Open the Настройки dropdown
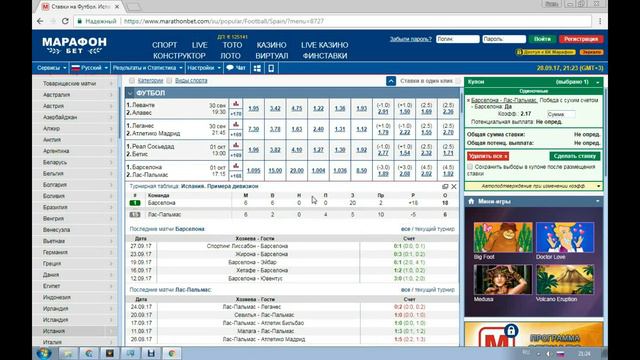The height and width of the screenshot is (360, 640). (x=204, y=68)
